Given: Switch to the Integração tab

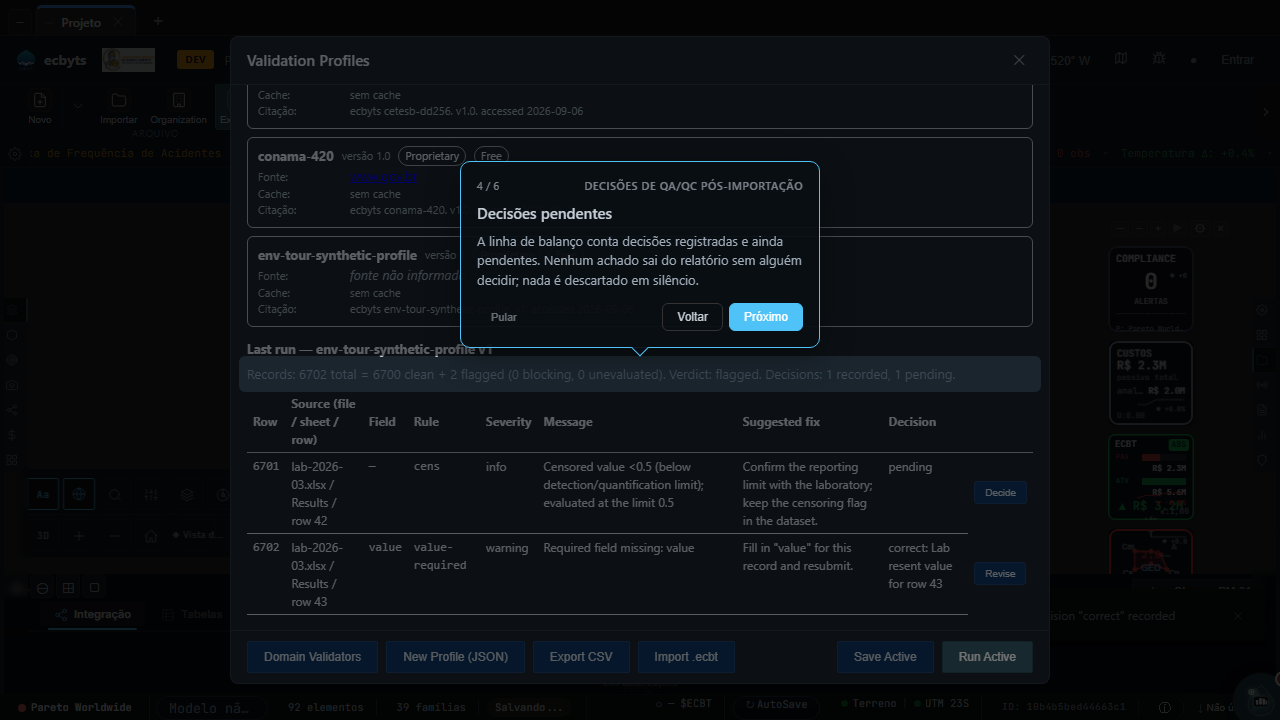Looking at the screenshot, I should [94, 615].
